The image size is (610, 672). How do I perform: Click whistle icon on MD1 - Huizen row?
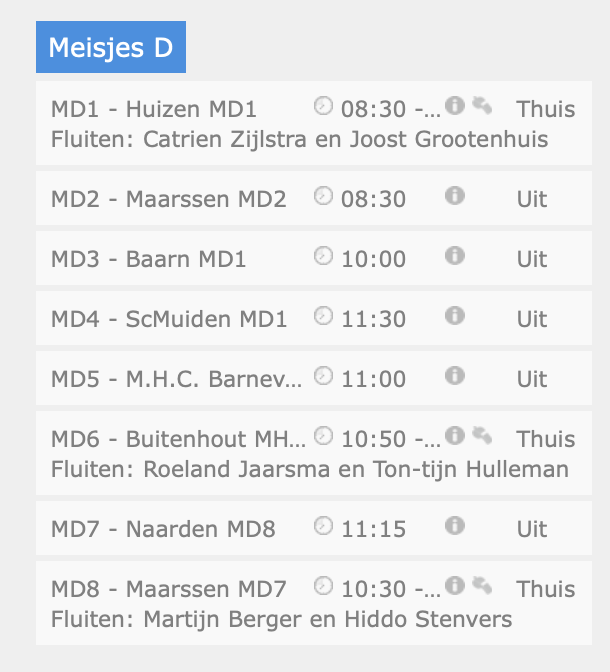coord(482,105)
